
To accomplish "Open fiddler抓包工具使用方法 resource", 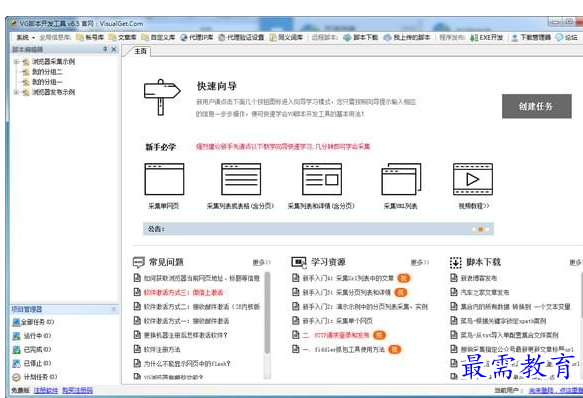I will tap(344, 349).
